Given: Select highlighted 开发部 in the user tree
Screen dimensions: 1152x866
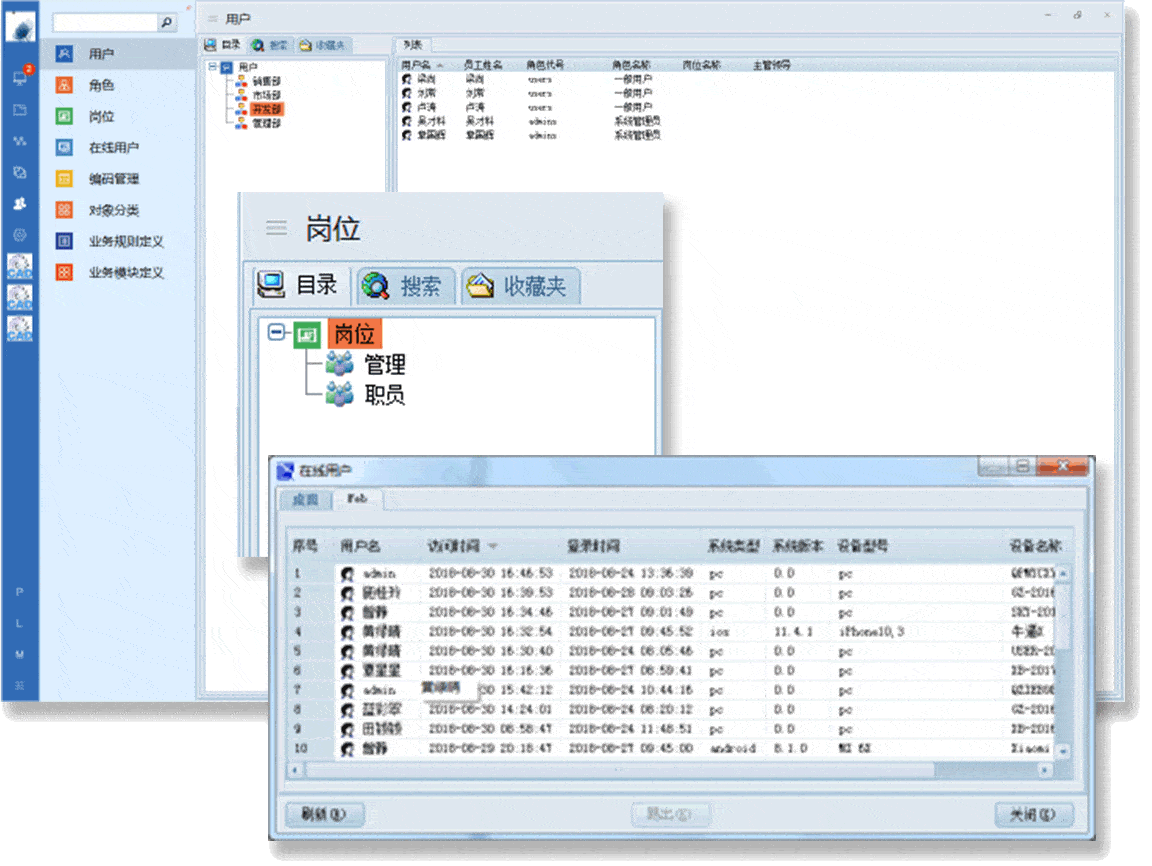Looking at the screenshot, I should coord(267,109).
